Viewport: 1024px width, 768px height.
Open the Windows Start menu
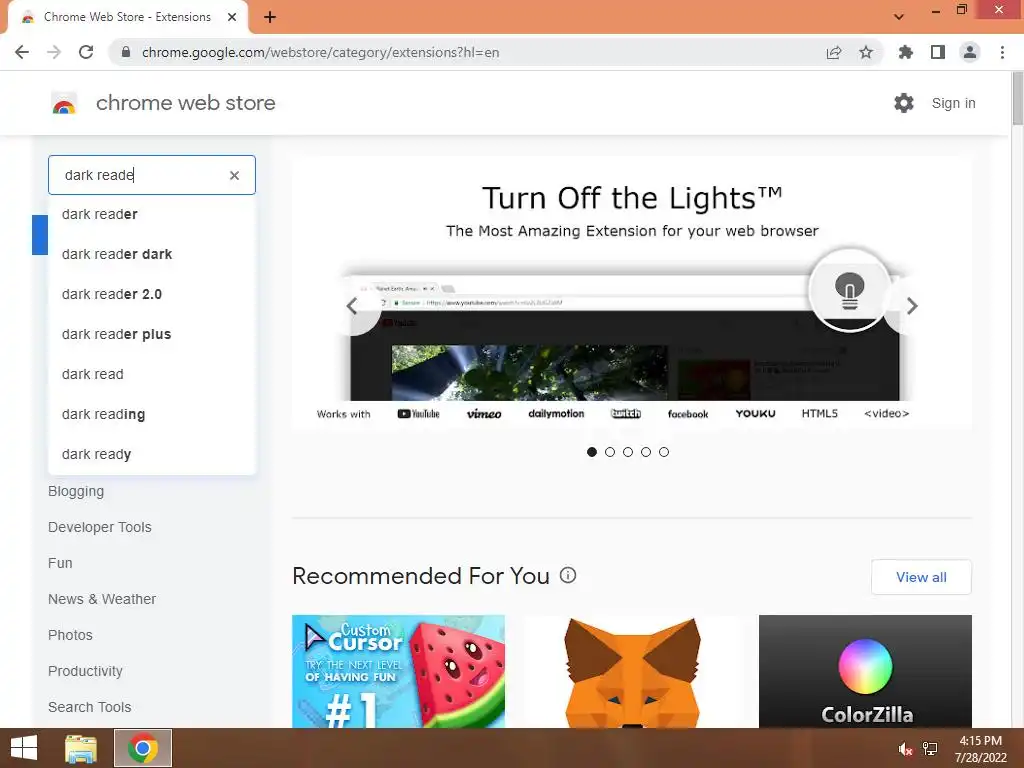[x=24, y=748]
